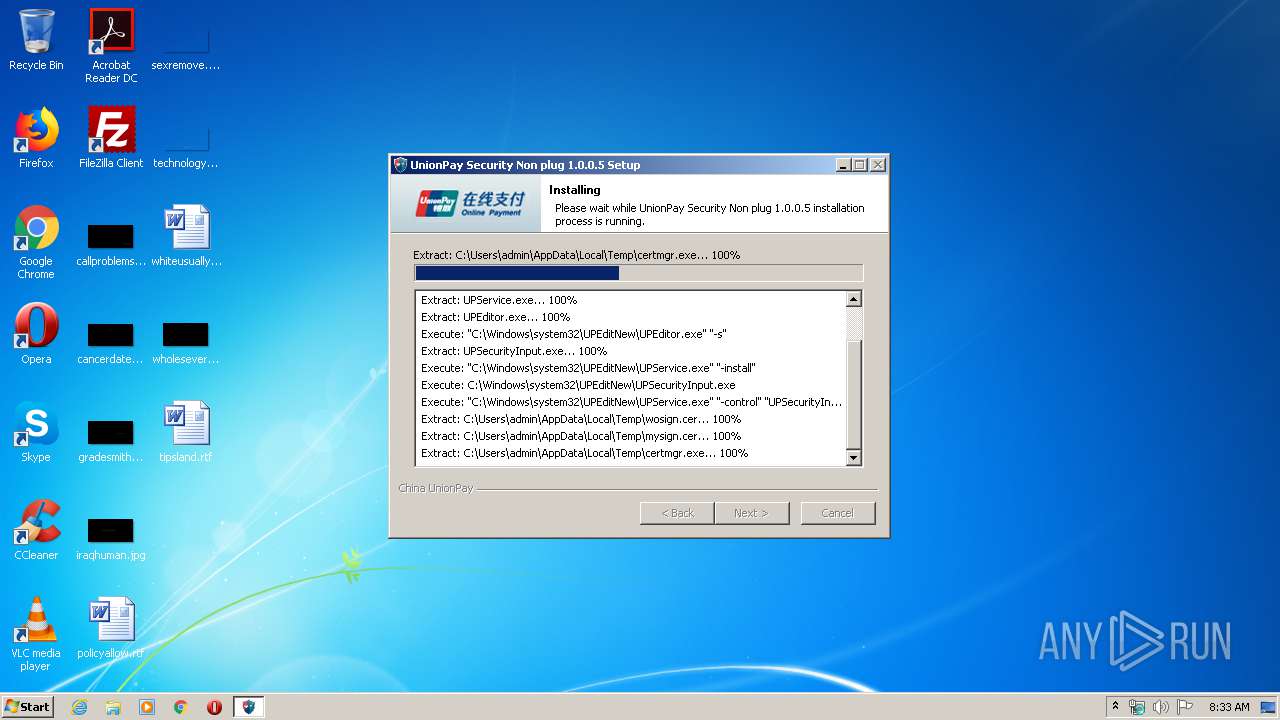
Task: Launch media player from the taskbar
Action: click(x=147, y=707)
